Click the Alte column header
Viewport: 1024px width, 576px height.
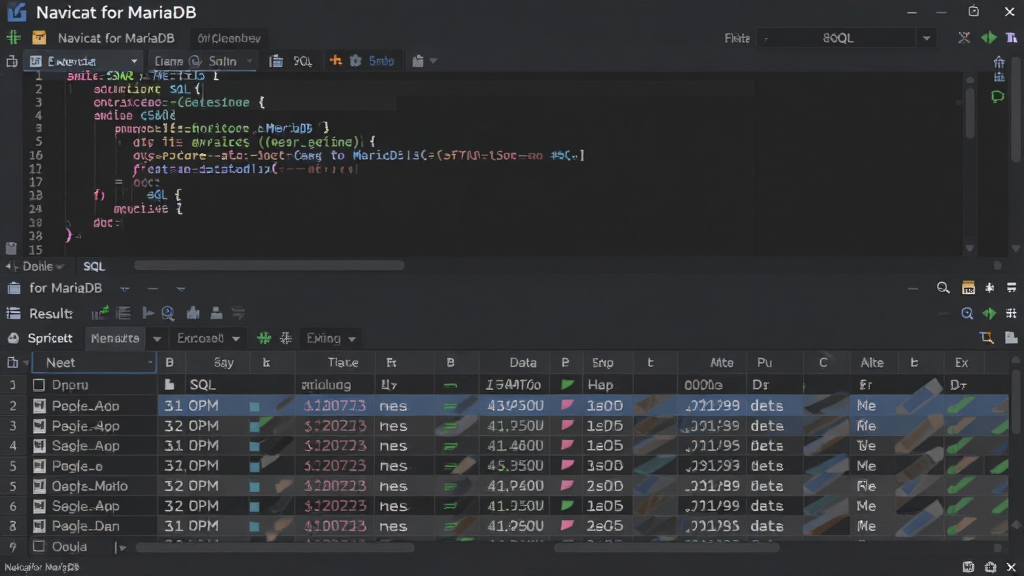872,362
